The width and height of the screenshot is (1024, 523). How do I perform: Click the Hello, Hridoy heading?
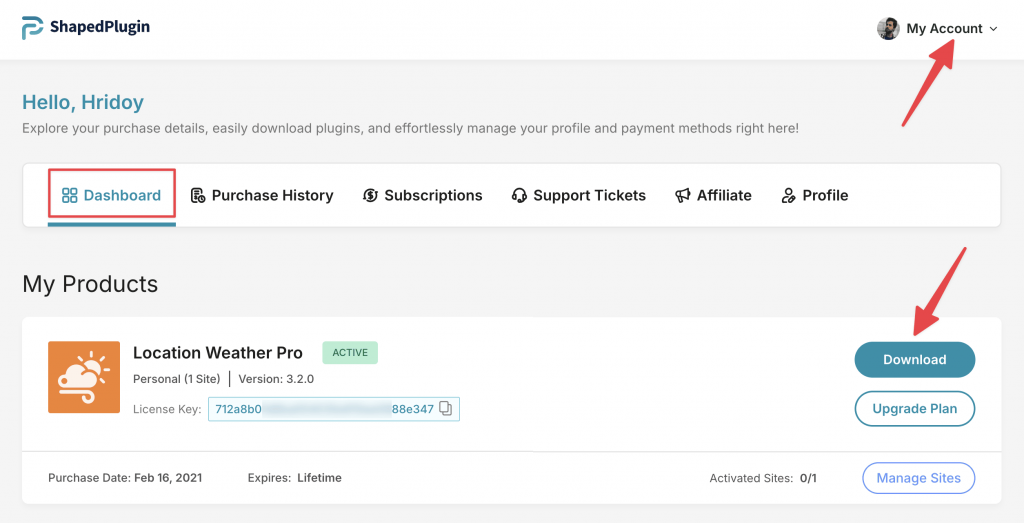coord(83,103)
